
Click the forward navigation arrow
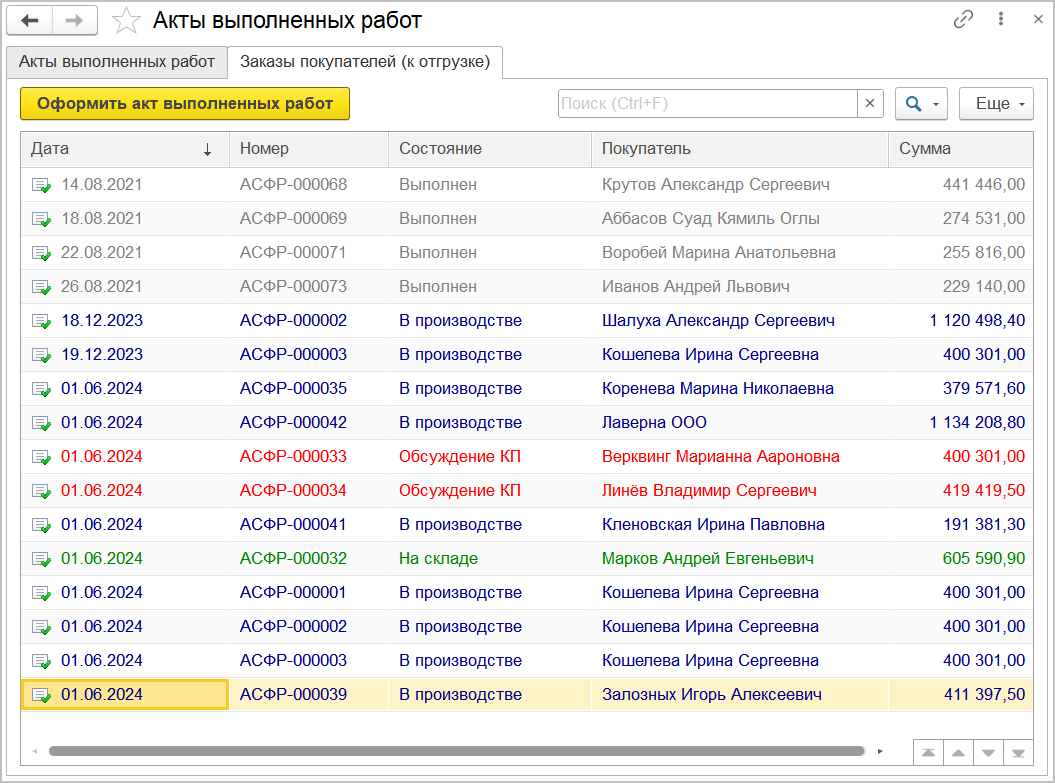coord(75,20)
